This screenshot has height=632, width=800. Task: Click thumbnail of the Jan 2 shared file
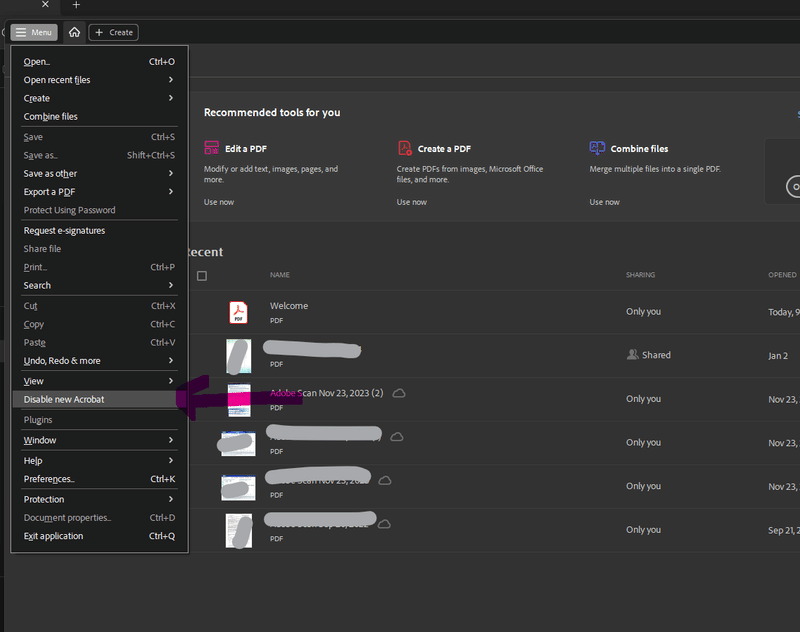coord(239,356)
